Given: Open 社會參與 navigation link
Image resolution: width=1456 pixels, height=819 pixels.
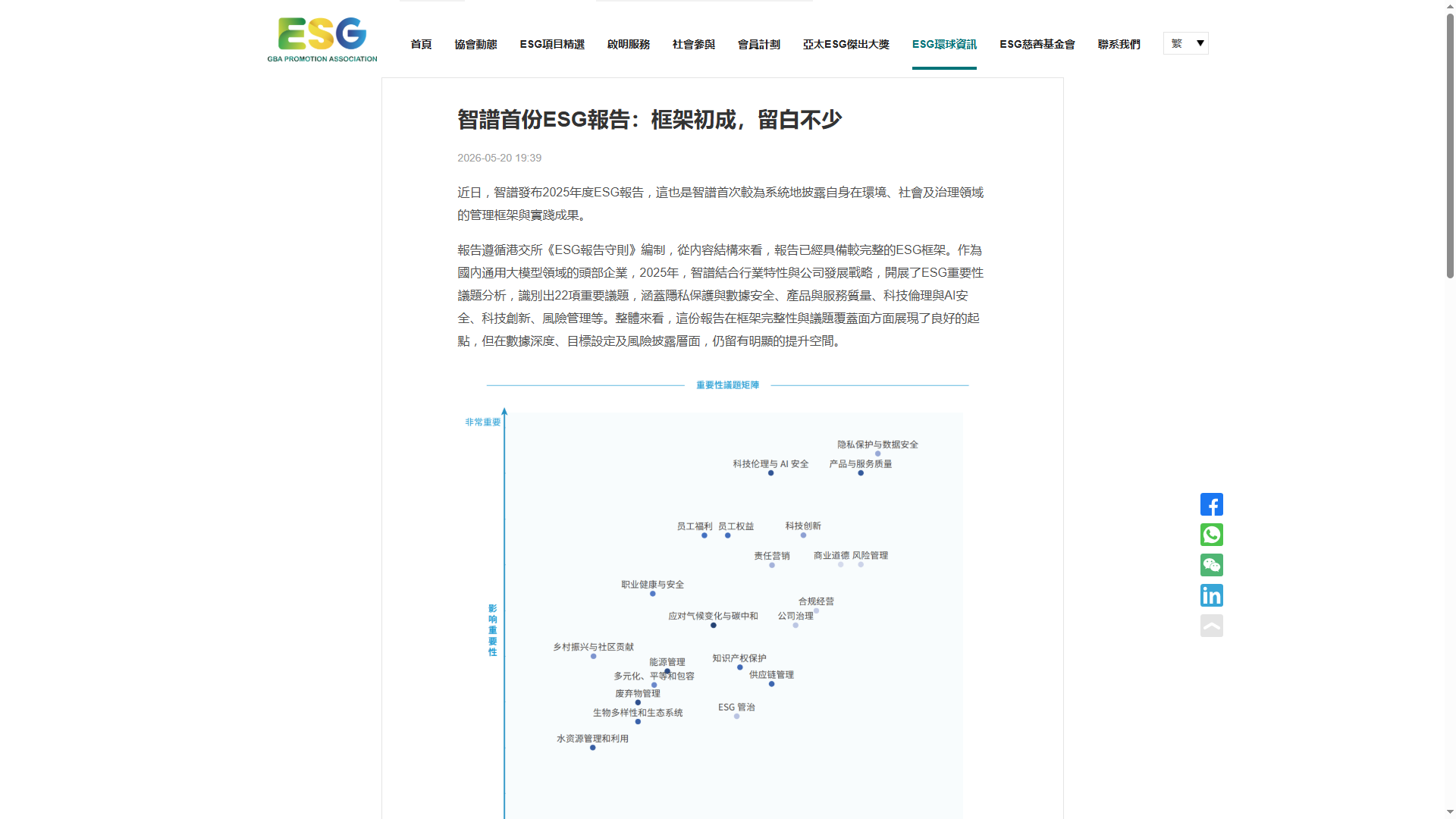Looking at the screenshot, I should (694, 44).
